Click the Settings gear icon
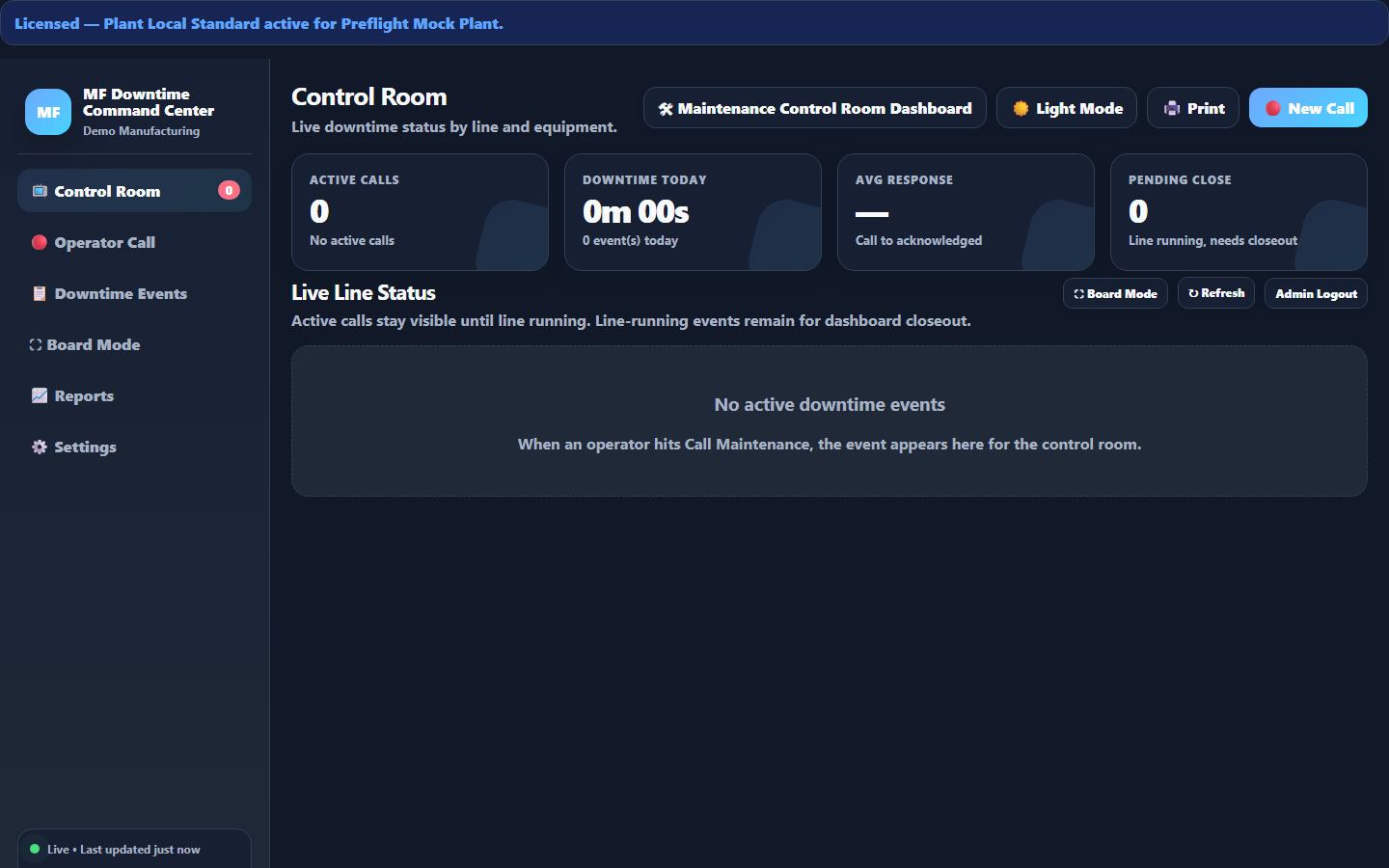1389x868 pixels. coord(40,447)
